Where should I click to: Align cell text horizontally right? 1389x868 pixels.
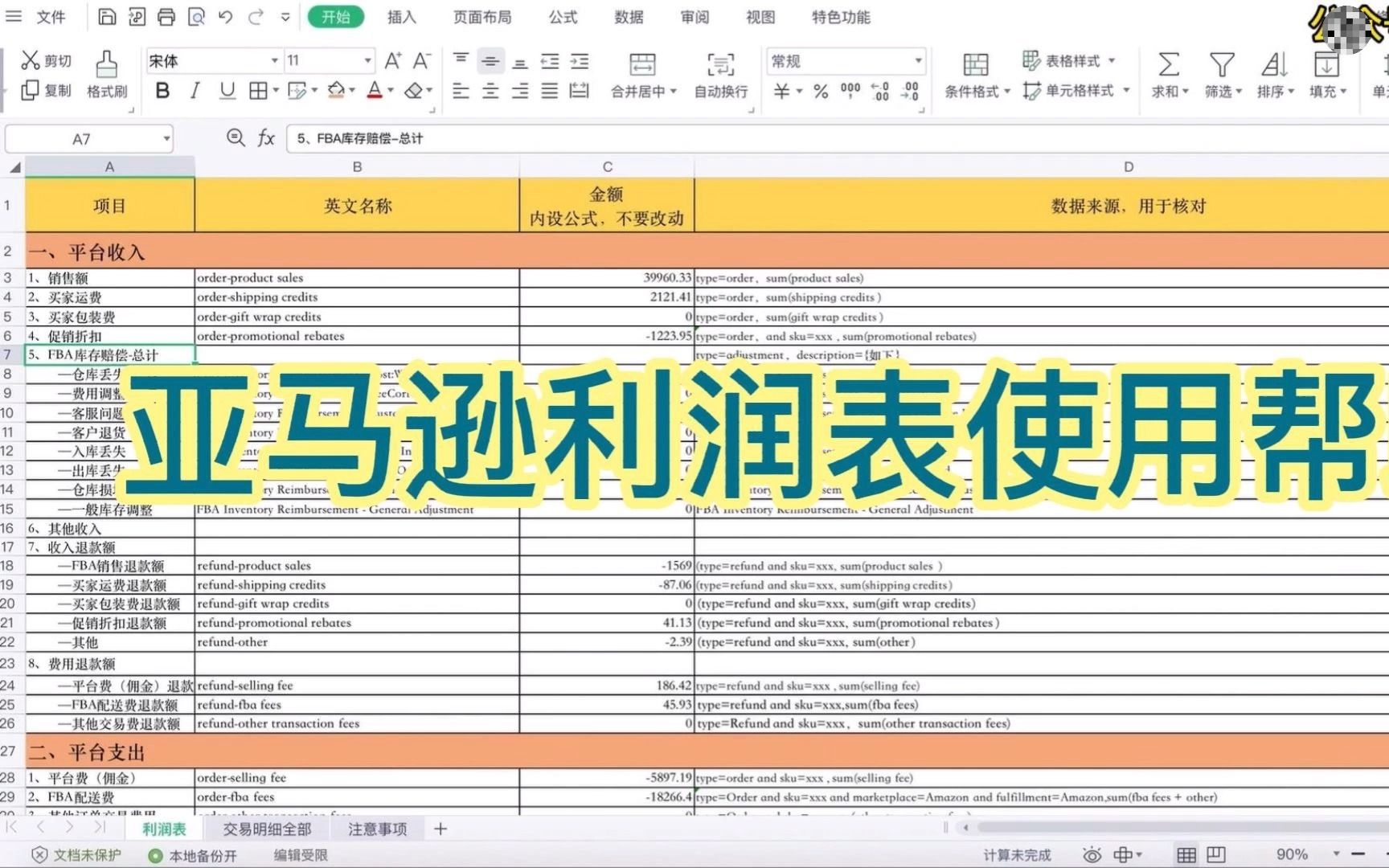point(520,91)
